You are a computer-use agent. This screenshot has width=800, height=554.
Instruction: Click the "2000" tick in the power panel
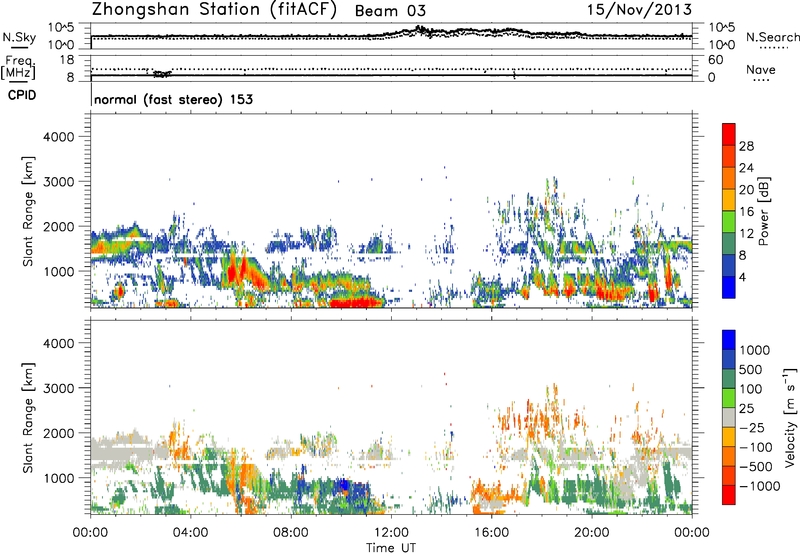[59, 226]
